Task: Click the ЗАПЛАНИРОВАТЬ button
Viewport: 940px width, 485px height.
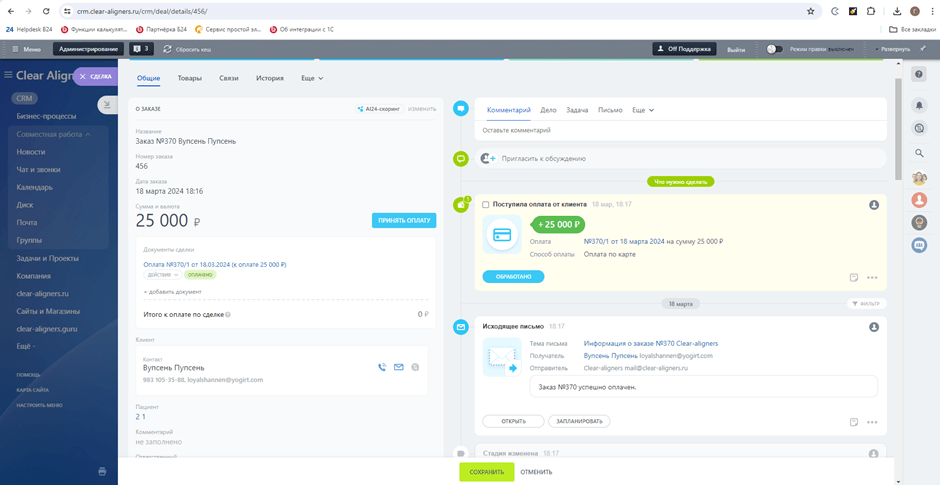Action: click(579, 421)
